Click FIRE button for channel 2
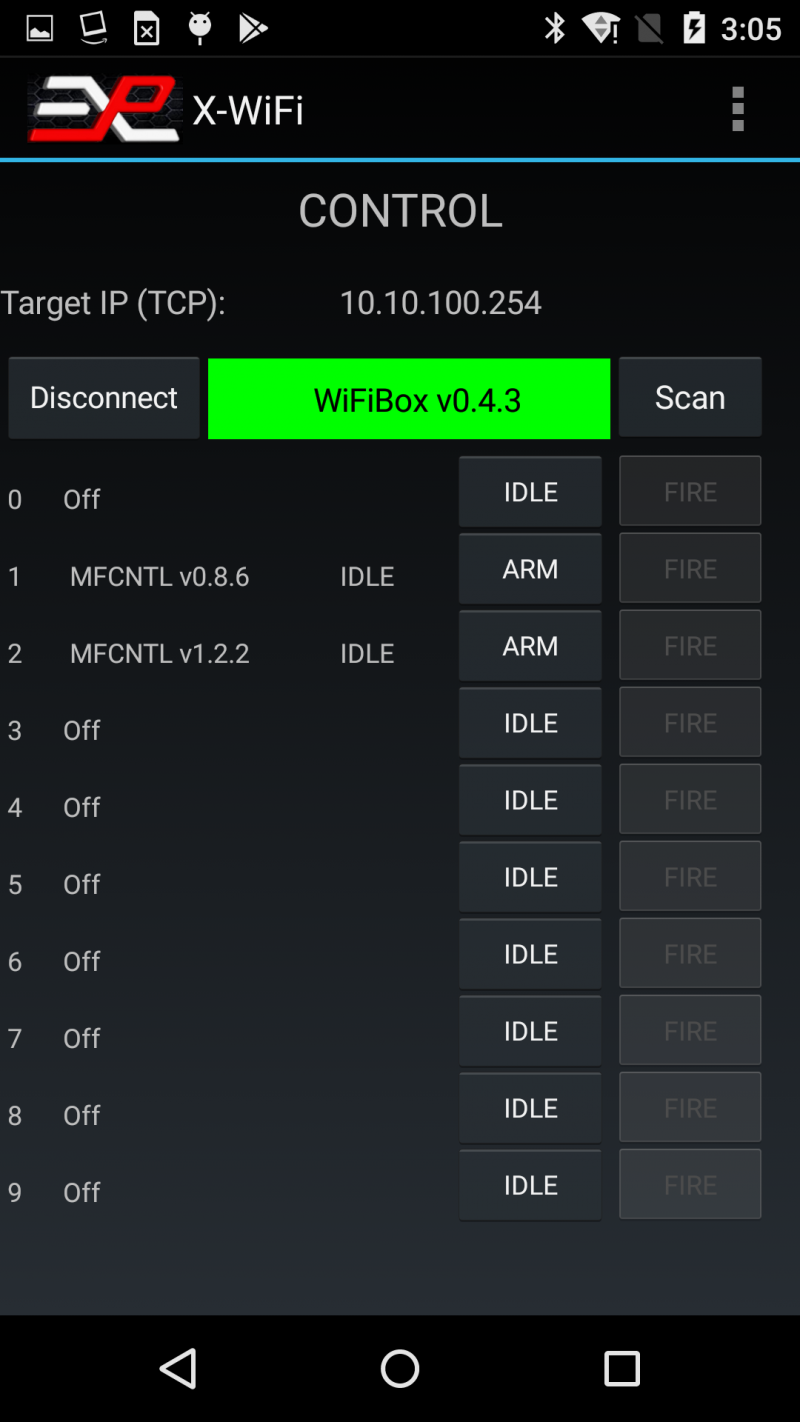The image size is (800, 1422). [x=690, y=646]
